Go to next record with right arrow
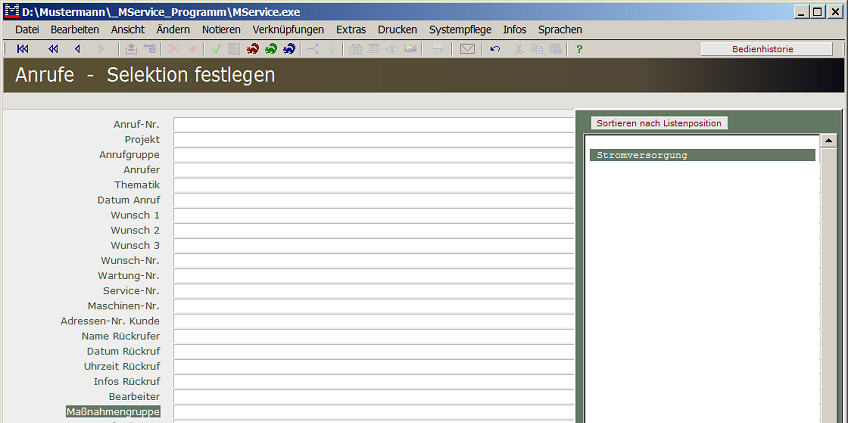Viewport: 848px width, 423px height. pyautogui.click(x=101, y=49)
